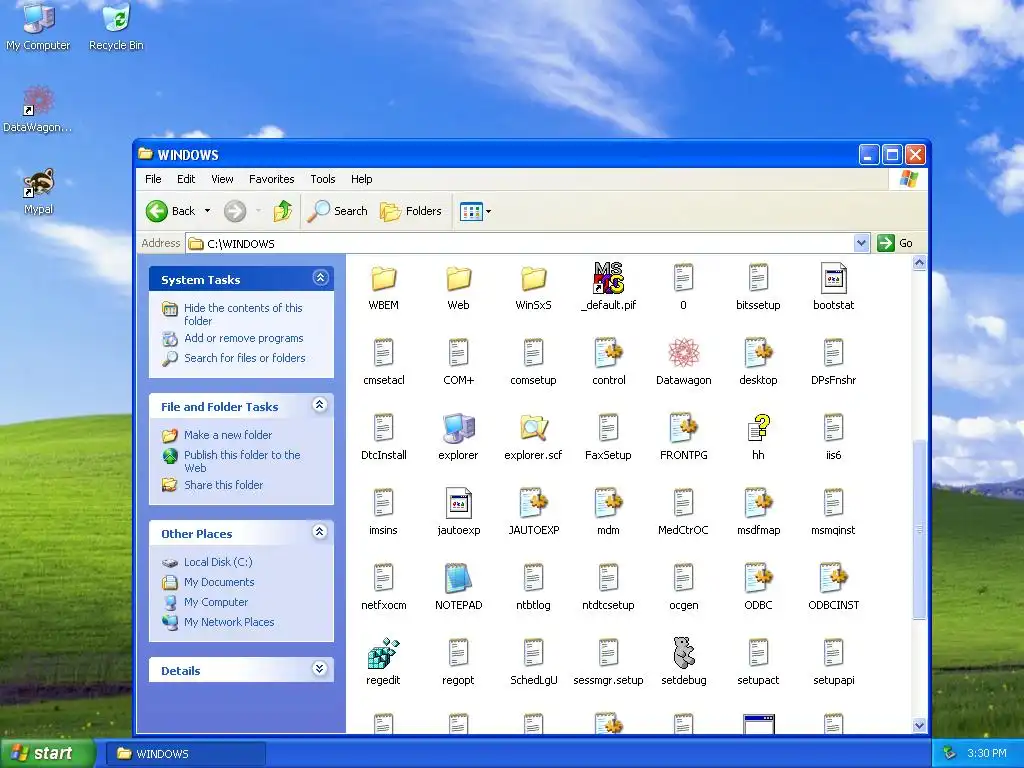The width and height of the screenshot is (1024, 768).
Task: Select the control settings file icon
Action: coord(609,353)
